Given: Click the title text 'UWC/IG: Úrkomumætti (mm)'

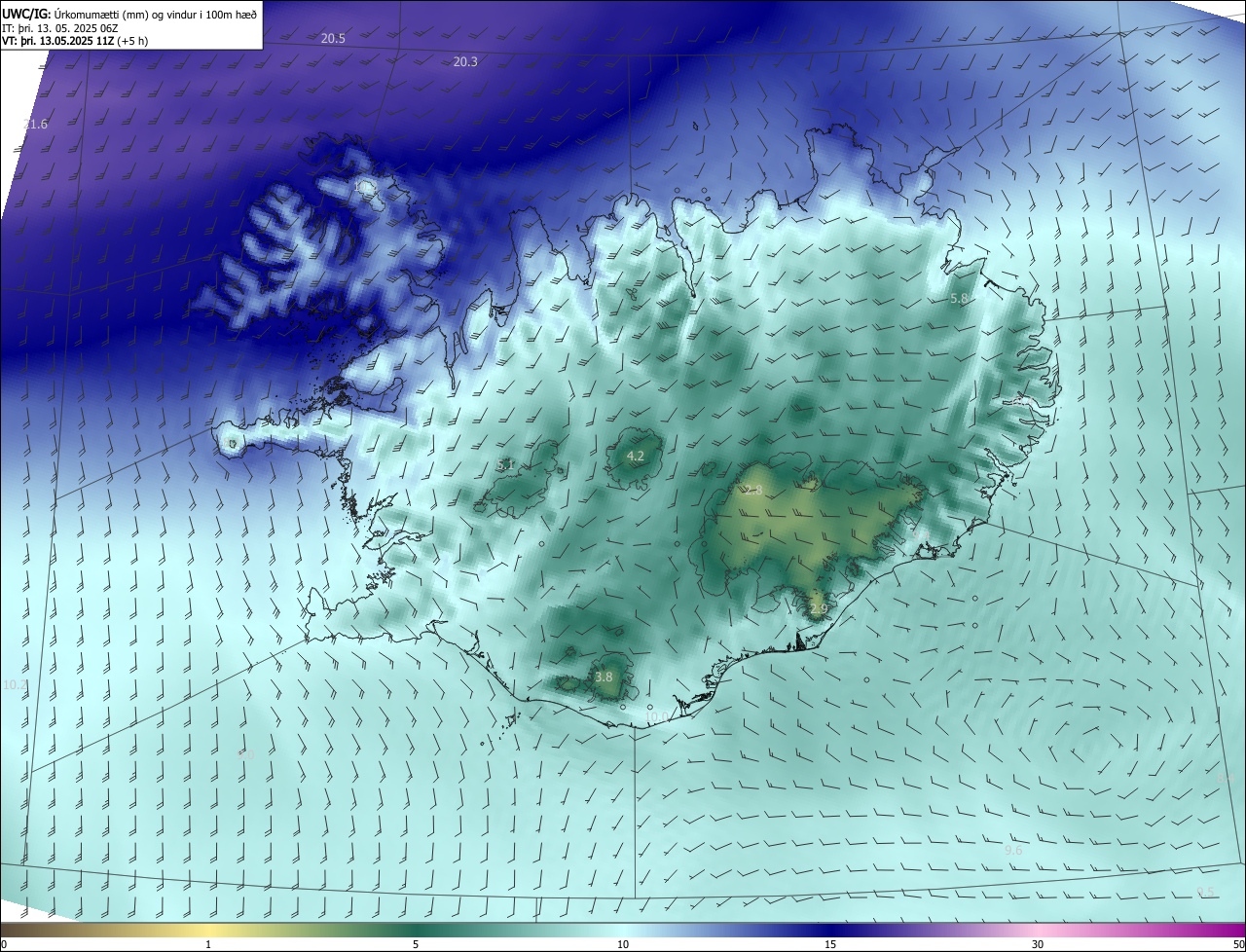Looking at the screenshot, I should point(76,13).
